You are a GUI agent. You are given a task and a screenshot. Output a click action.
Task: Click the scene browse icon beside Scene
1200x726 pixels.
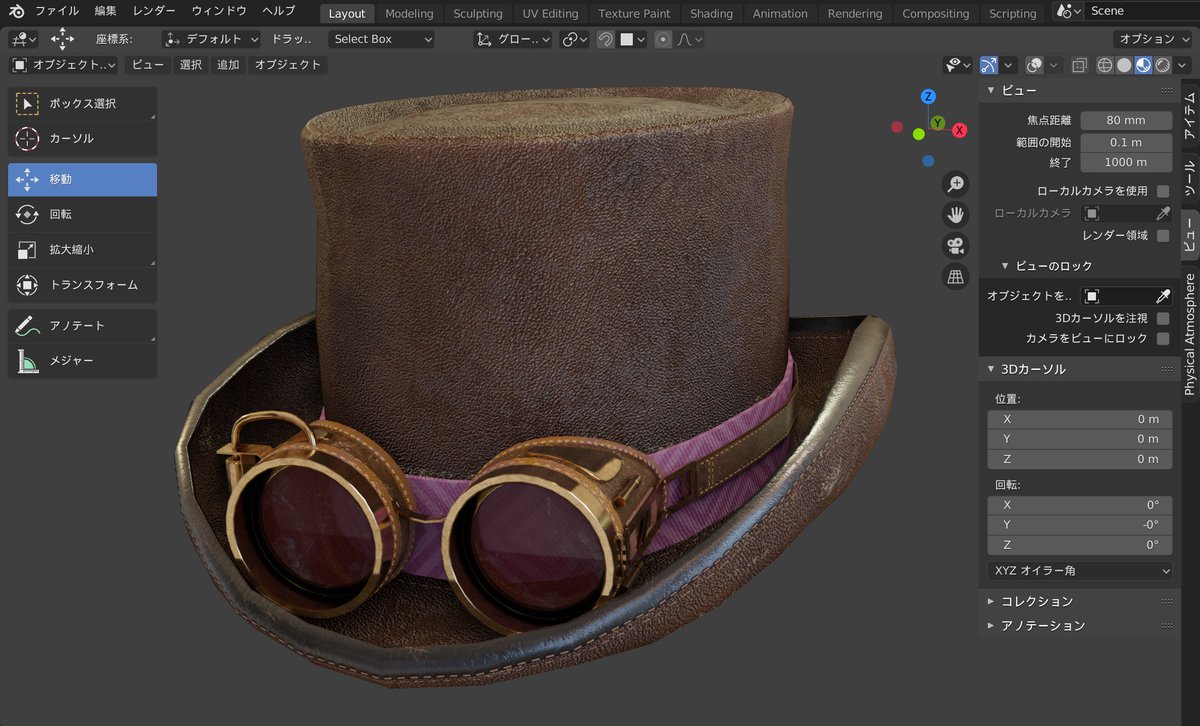[x=1069, y=11]
